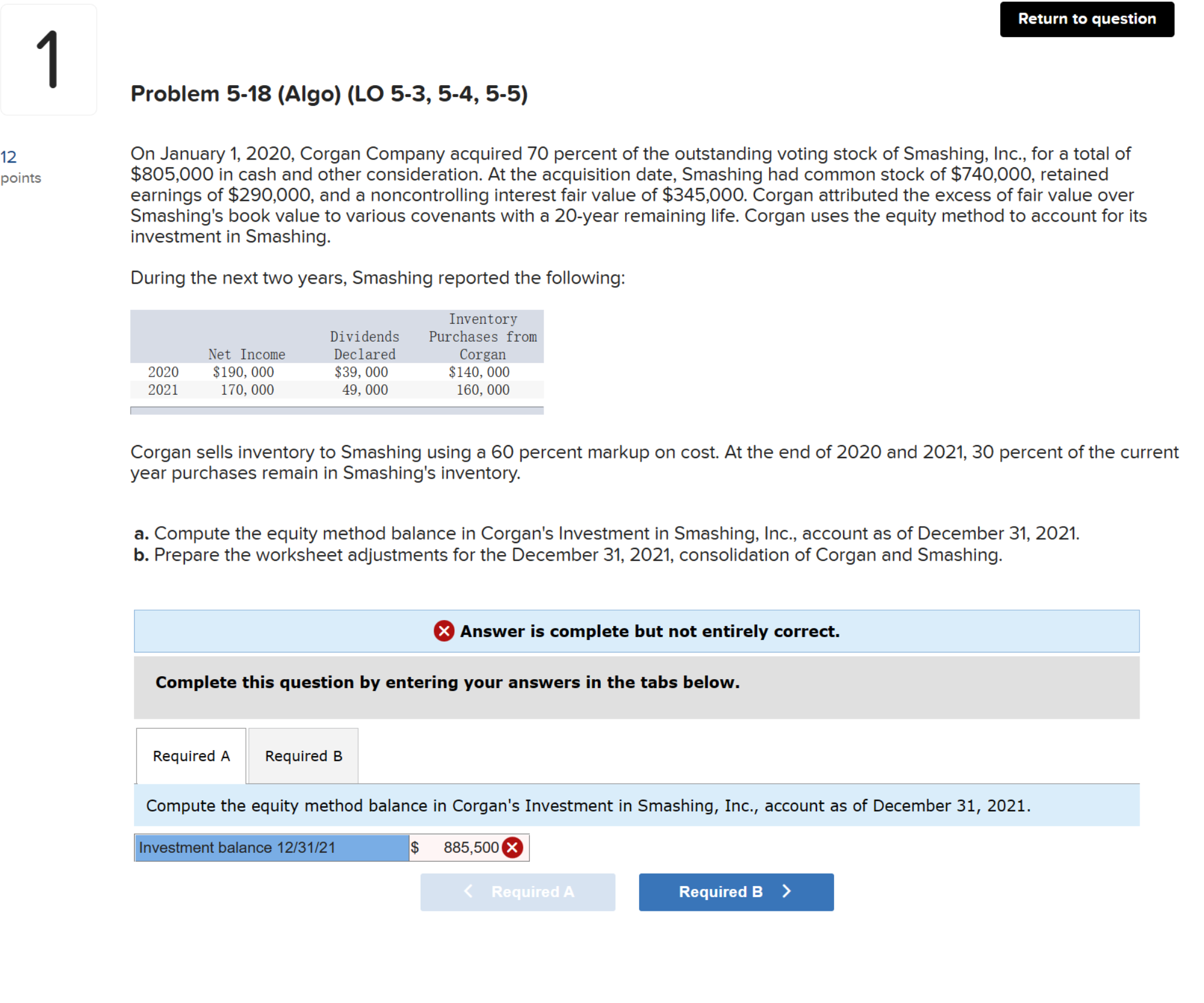Click the red X incorrect marker inside the input row
The image size is (1204, 1003).
[x=512, y=848]
